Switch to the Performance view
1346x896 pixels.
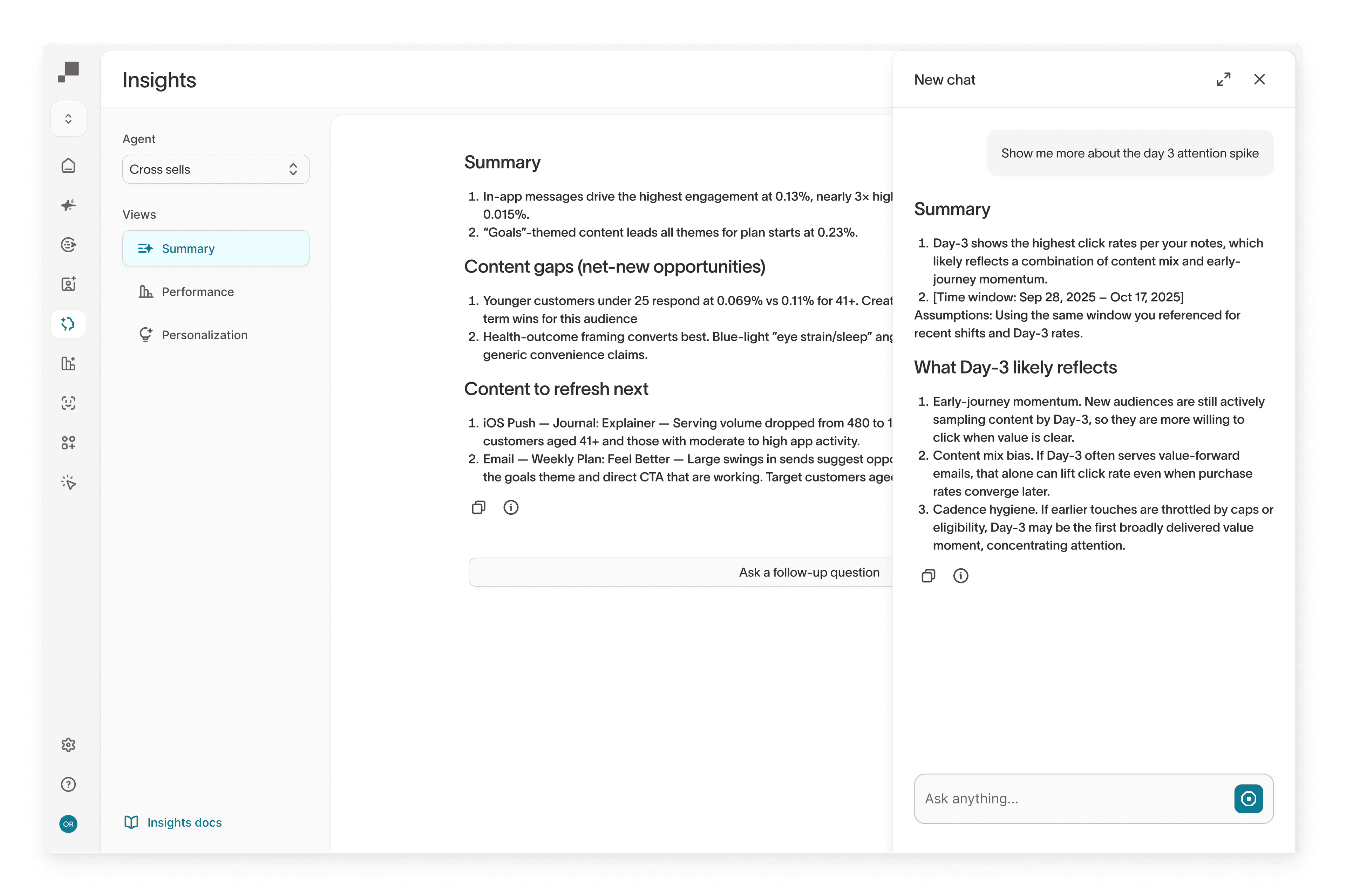coord(197,292)
